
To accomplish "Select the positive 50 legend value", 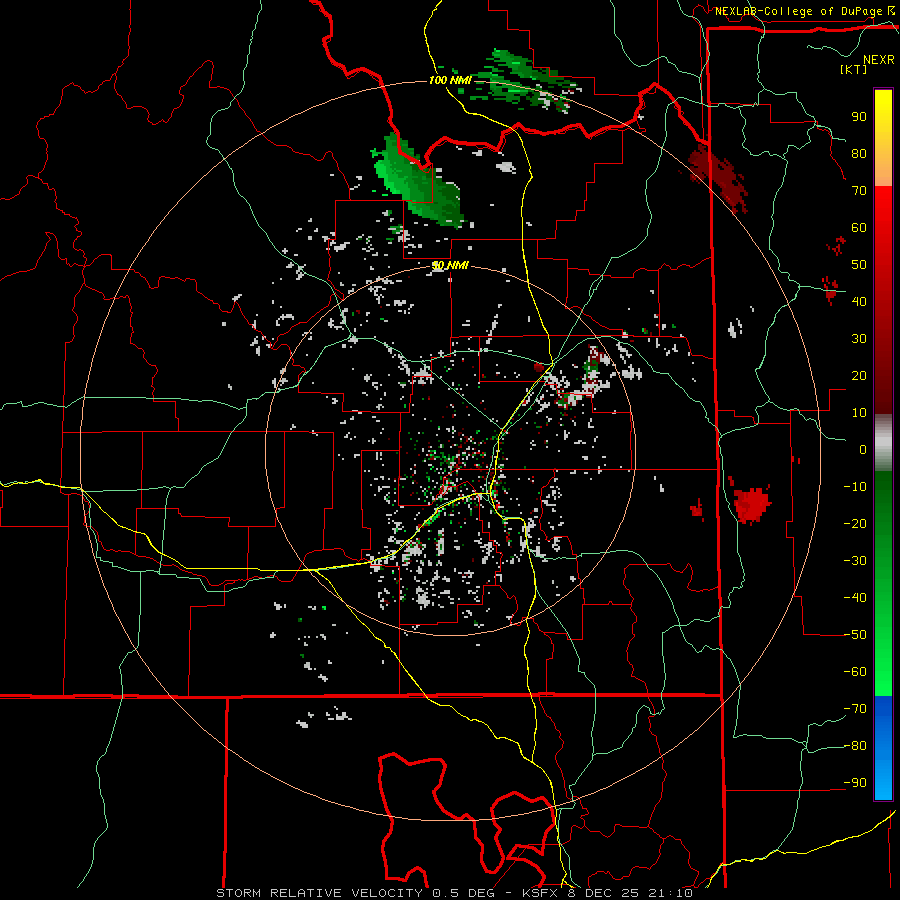I will pyautogui.click(x=859, y=265).
